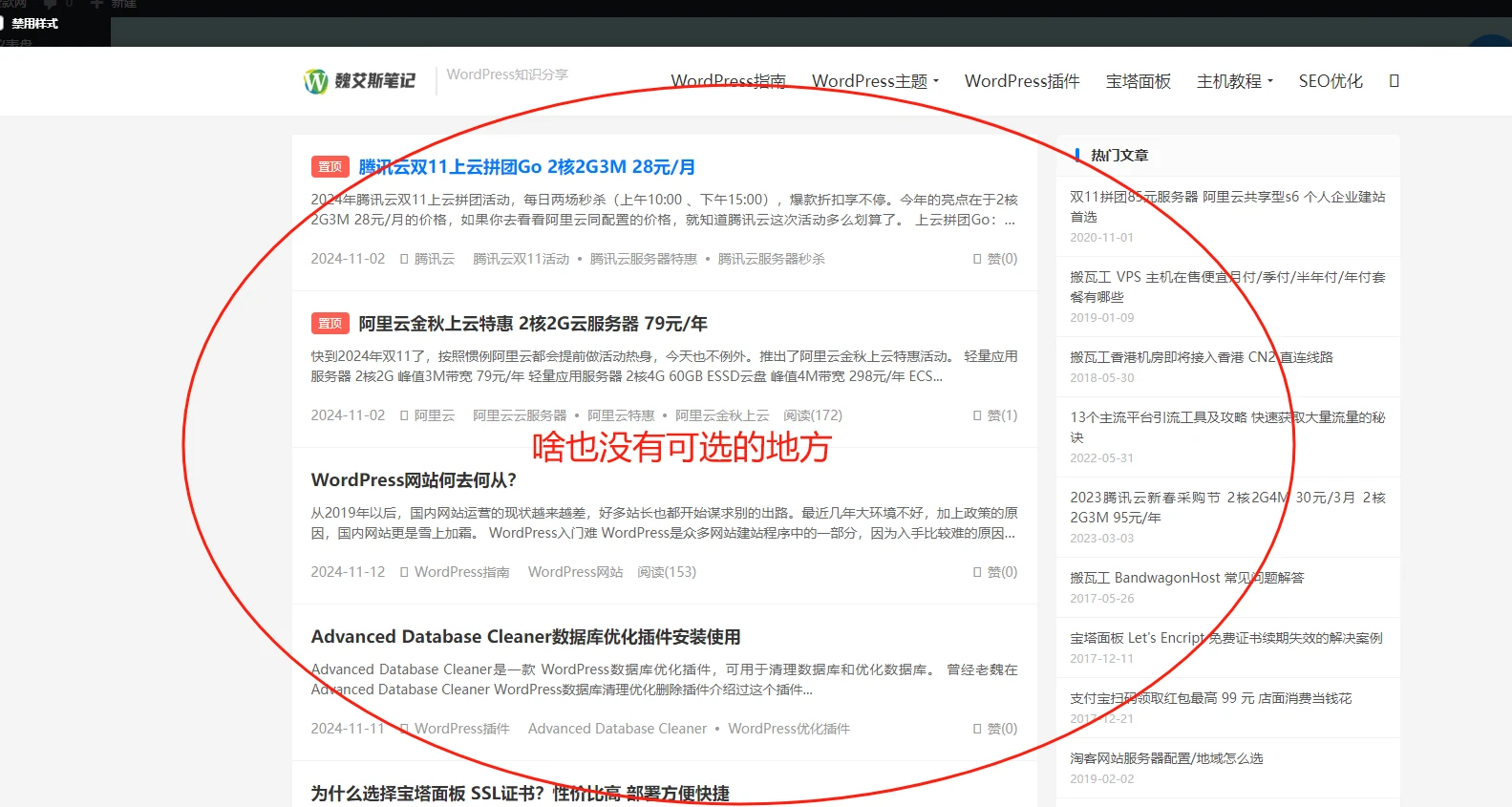
Task: Click the 置顶 badge on the 阿里云 post
Action: click(330, 324)
